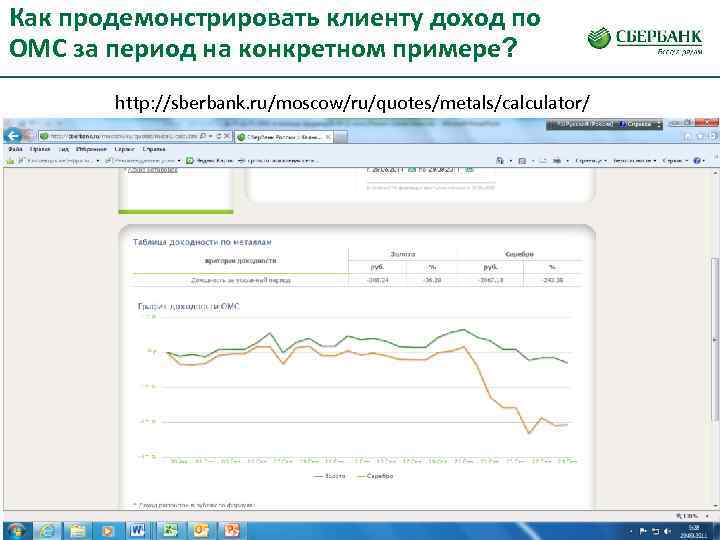720x540 pixels.
Task: Open the Страница command bar dropdown
Action: (x=591, y=161)
